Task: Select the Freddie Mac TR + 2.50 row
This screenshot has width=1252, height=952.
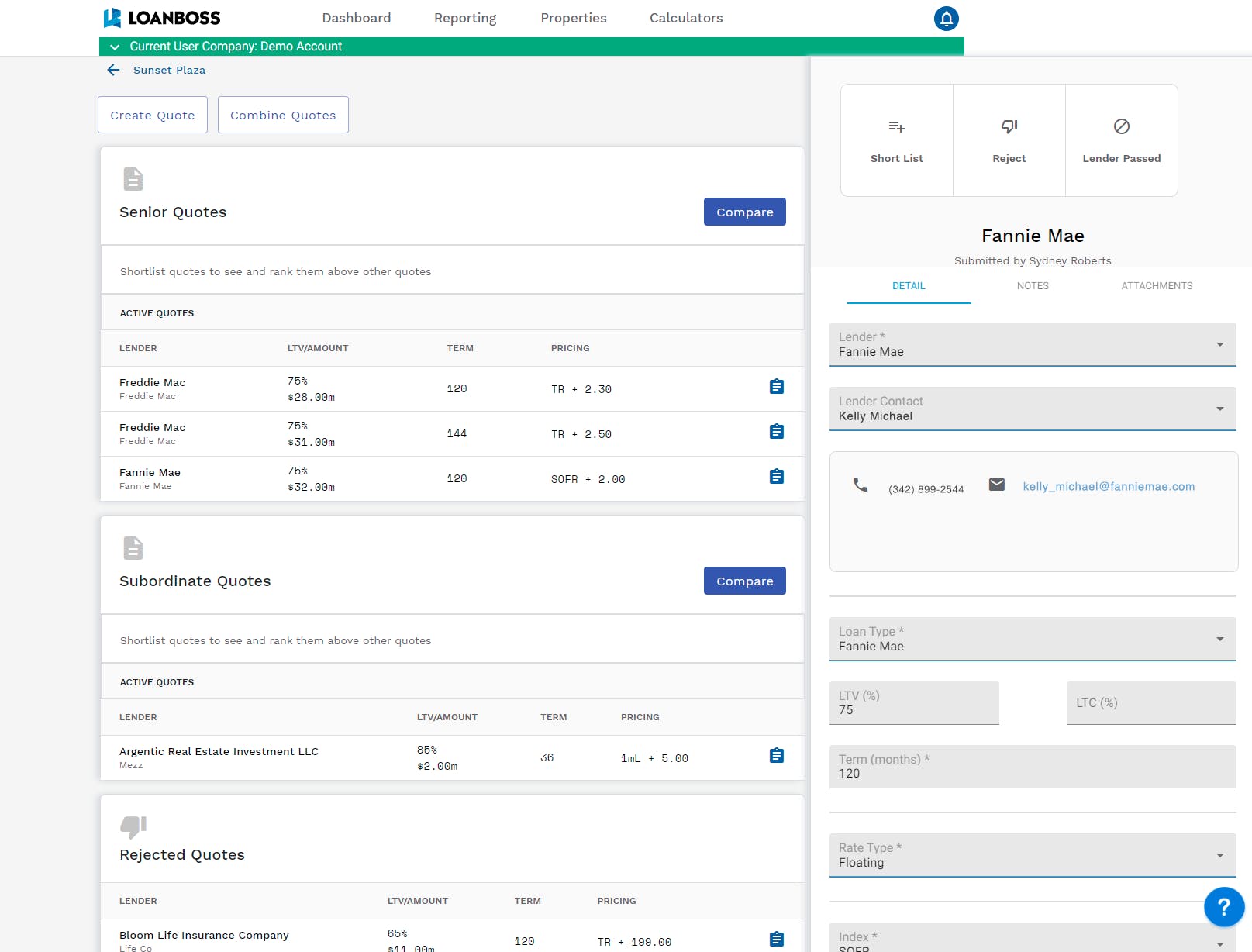Action: click(453, 434)
